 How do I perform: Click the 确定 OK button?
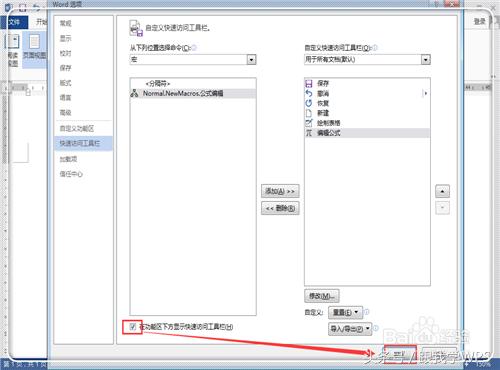[400, 354]
